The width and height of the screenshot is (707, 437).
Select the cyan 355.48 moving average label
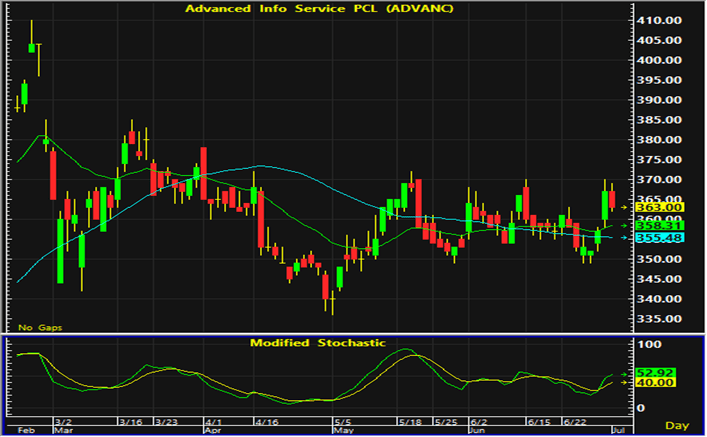click(659, 238)
